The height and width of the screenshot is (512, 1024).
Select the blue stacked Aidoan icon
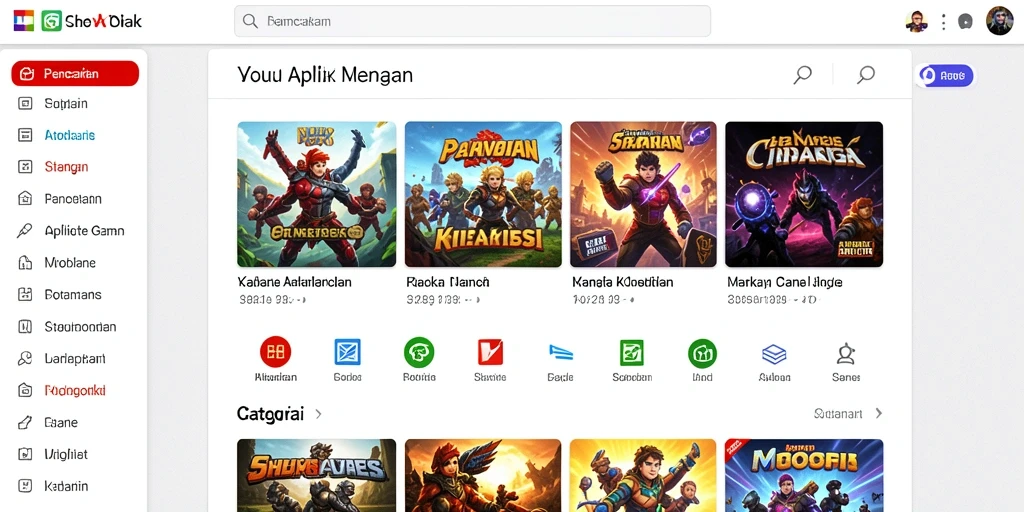pyautogui.click(x=775, y=354)
